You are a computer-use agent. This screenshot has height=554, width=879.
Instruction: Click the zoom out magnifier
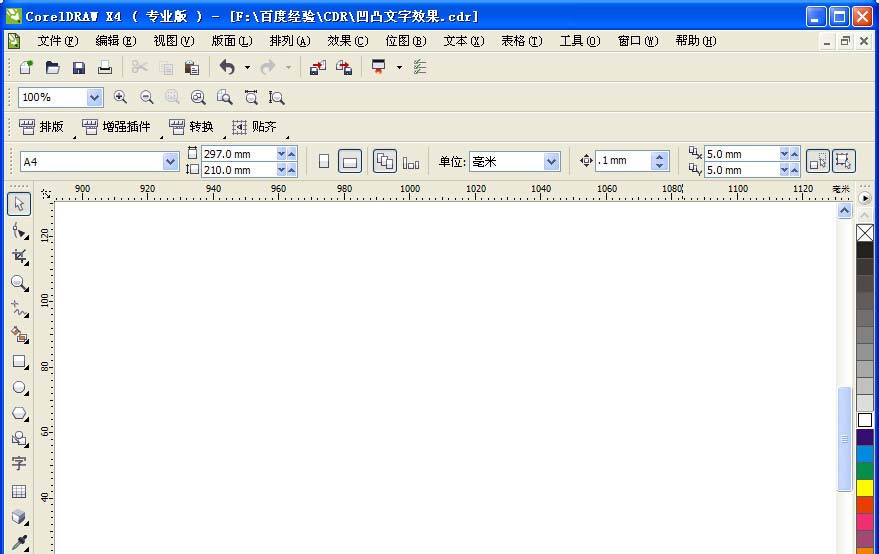click(146, 98)
